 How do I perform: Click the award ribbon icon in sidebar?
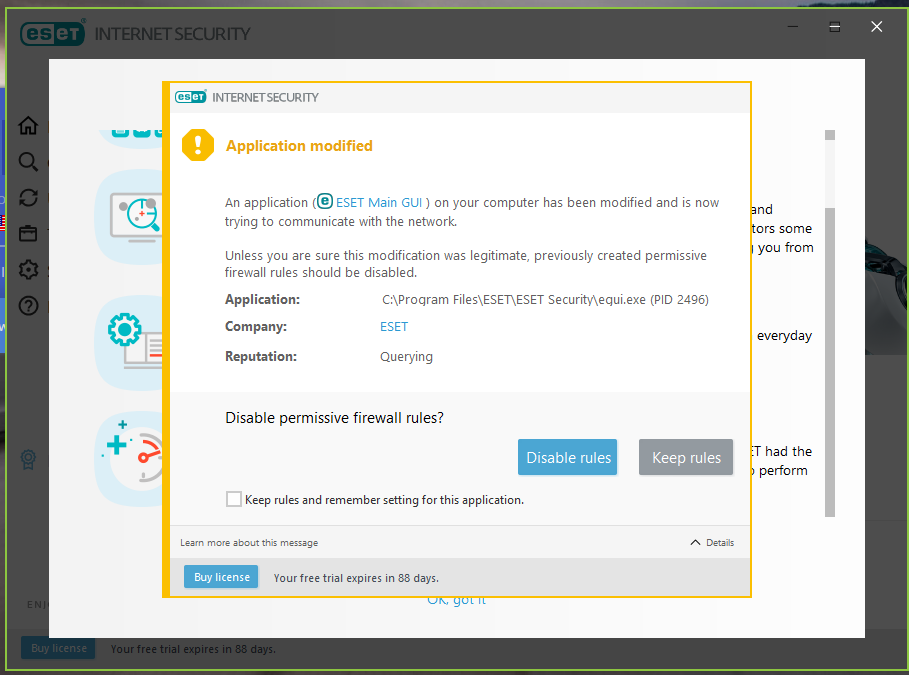[28, 459]
